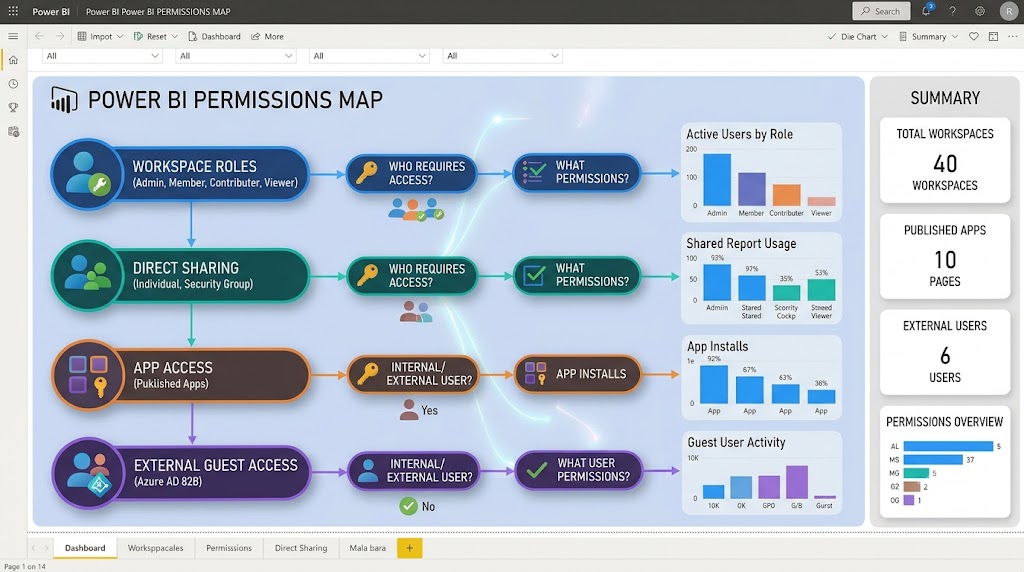Expand the first All filter dropdown
The image size is (1024, 572).
click(102, 56)
